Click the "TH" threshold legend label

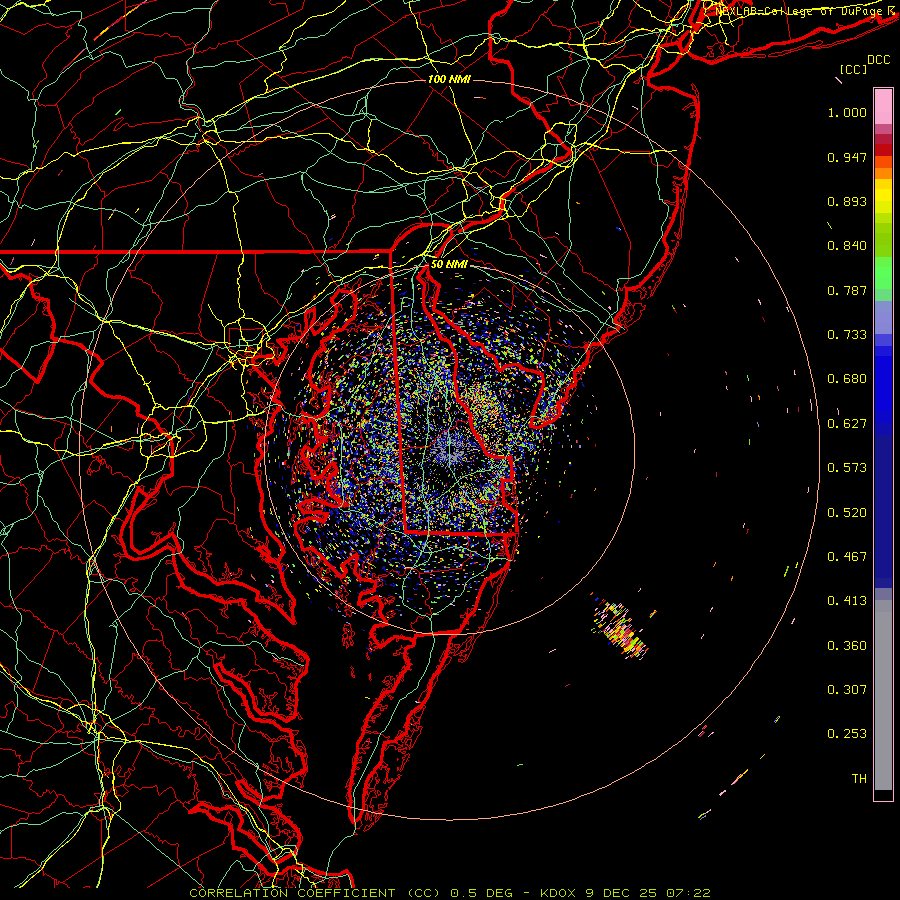859,779
